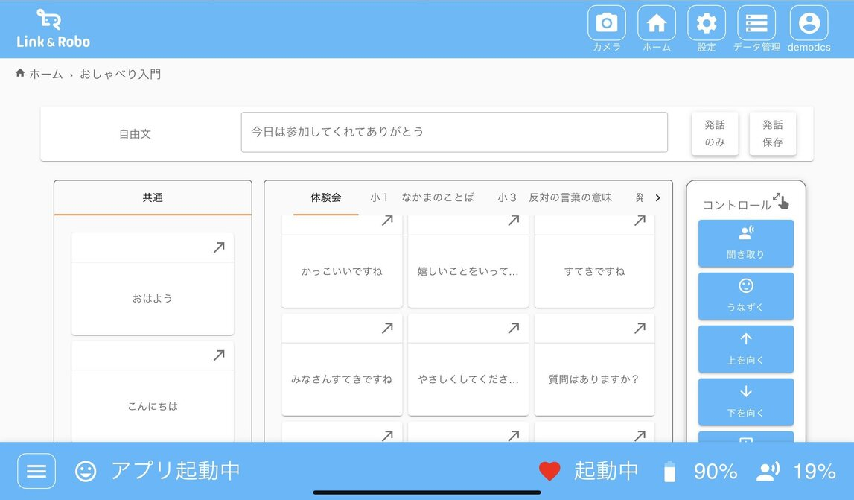Click the やさしくしてくださ… phrase card
Screen dimensions: 854x500
[x=468, y=365]
